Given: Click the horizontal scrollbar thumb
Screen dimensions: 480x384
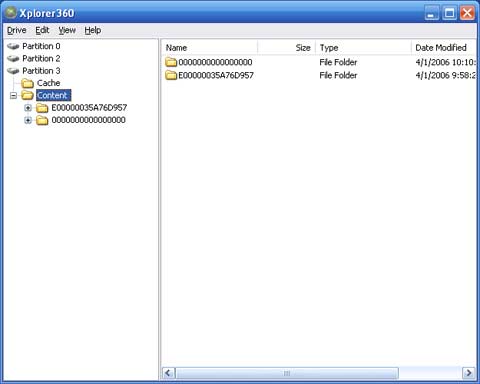Looking at the screenshot, I should (287, 373).
